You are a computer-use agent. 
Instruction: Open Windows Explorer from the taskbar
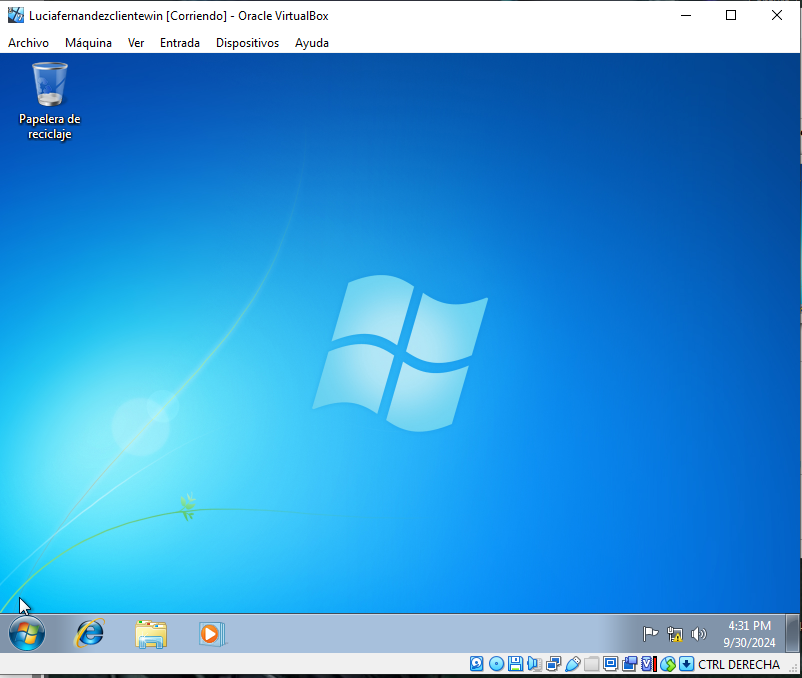pyautogui.click(x=151, y=633)
